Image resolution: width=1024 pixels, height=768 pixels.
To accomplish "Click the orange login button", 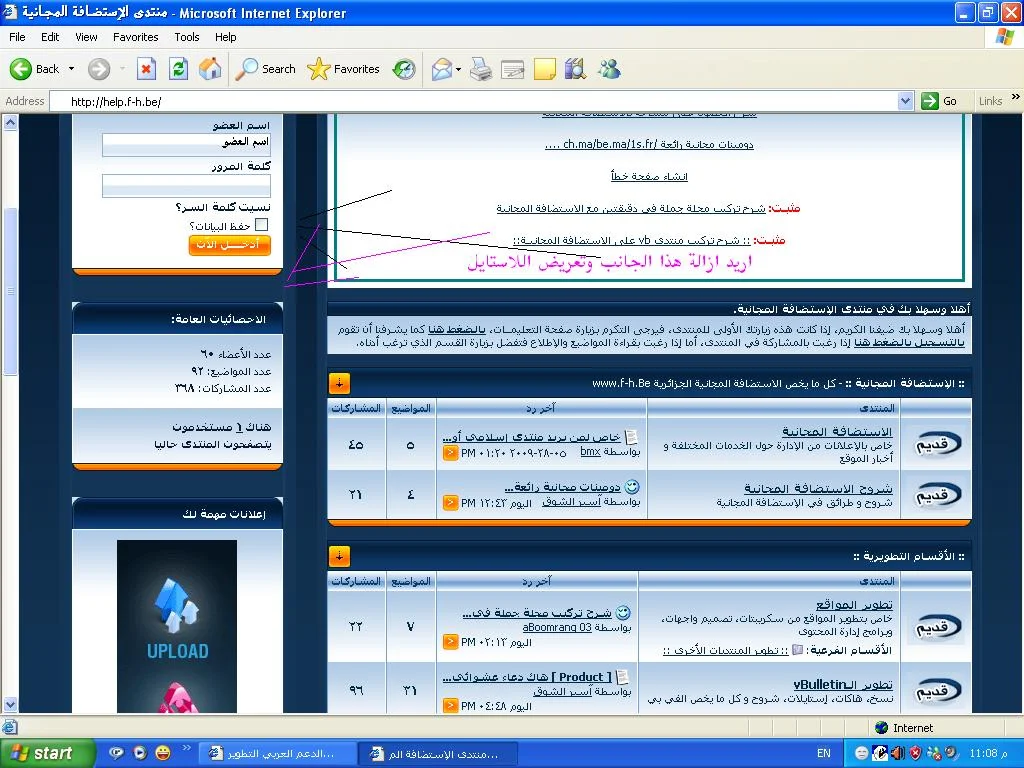I will (x=229, y=244).
